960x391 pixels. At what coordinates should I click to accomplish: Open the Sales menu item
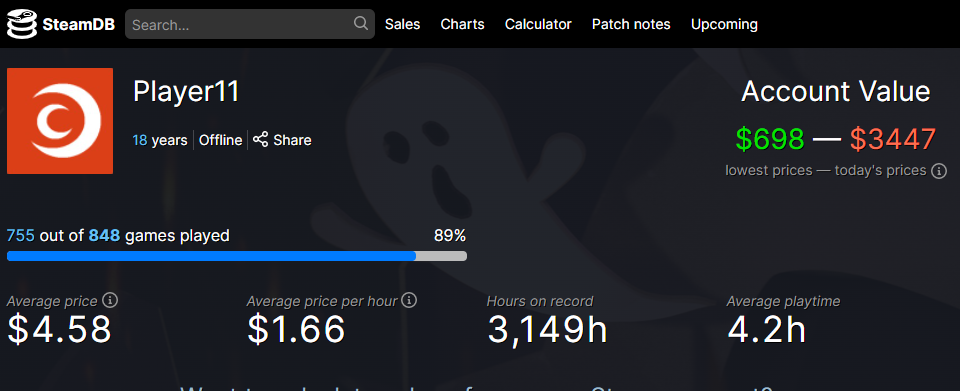click(402, 24)
